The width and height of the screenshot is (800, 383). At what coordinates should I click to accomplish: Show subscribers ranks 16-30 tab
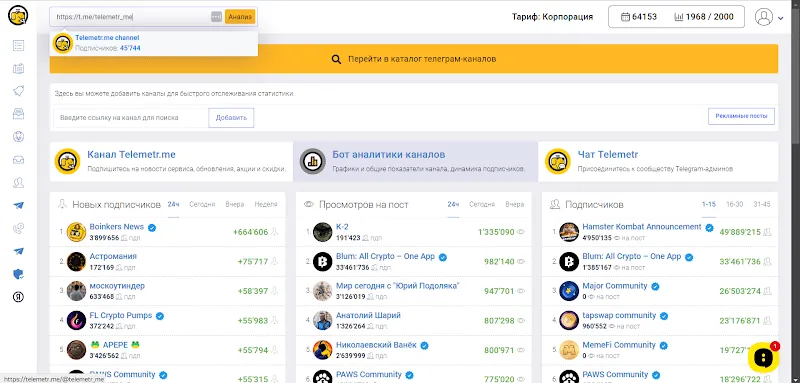pos(734,204)
